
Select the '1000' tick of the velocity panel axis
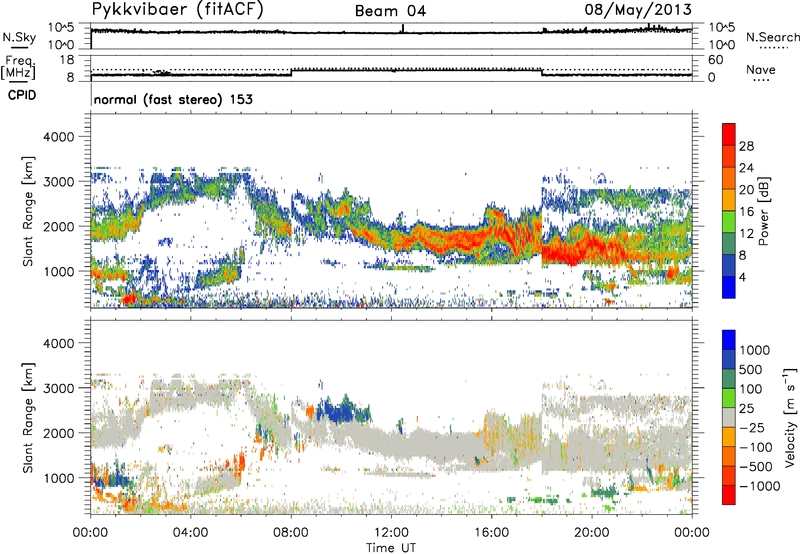pos(58,478)
